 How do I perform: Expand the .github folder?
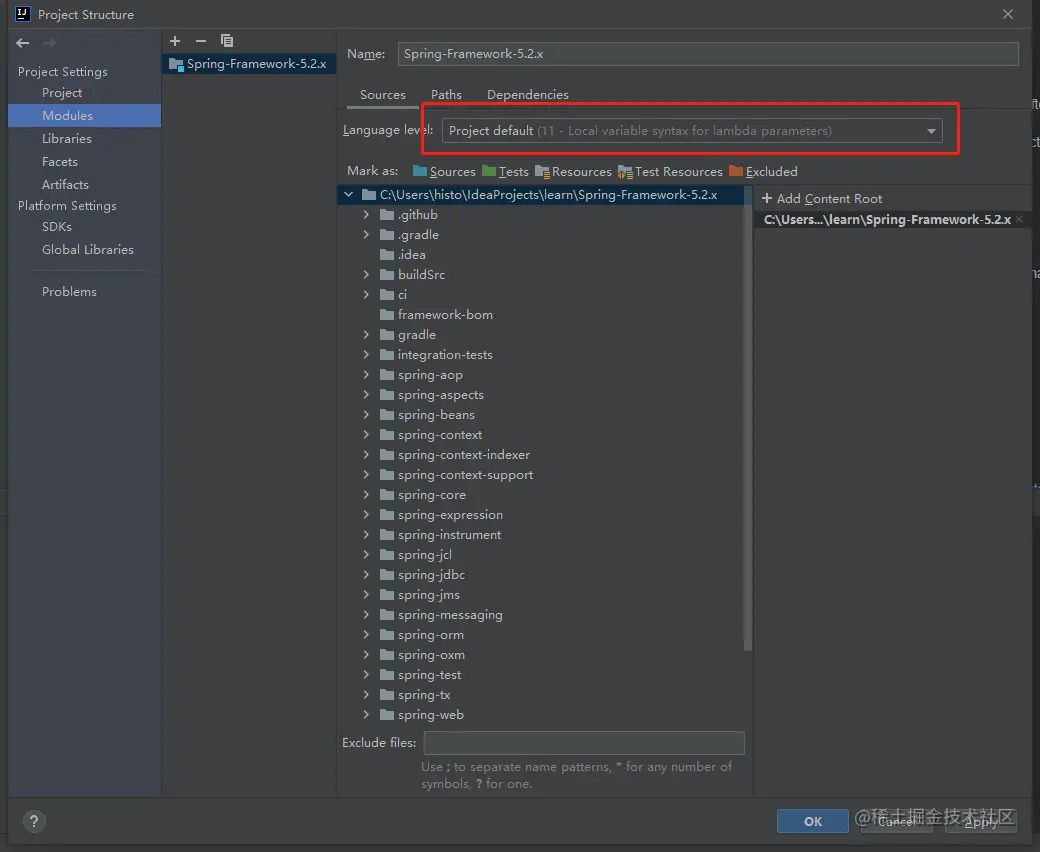366,215
